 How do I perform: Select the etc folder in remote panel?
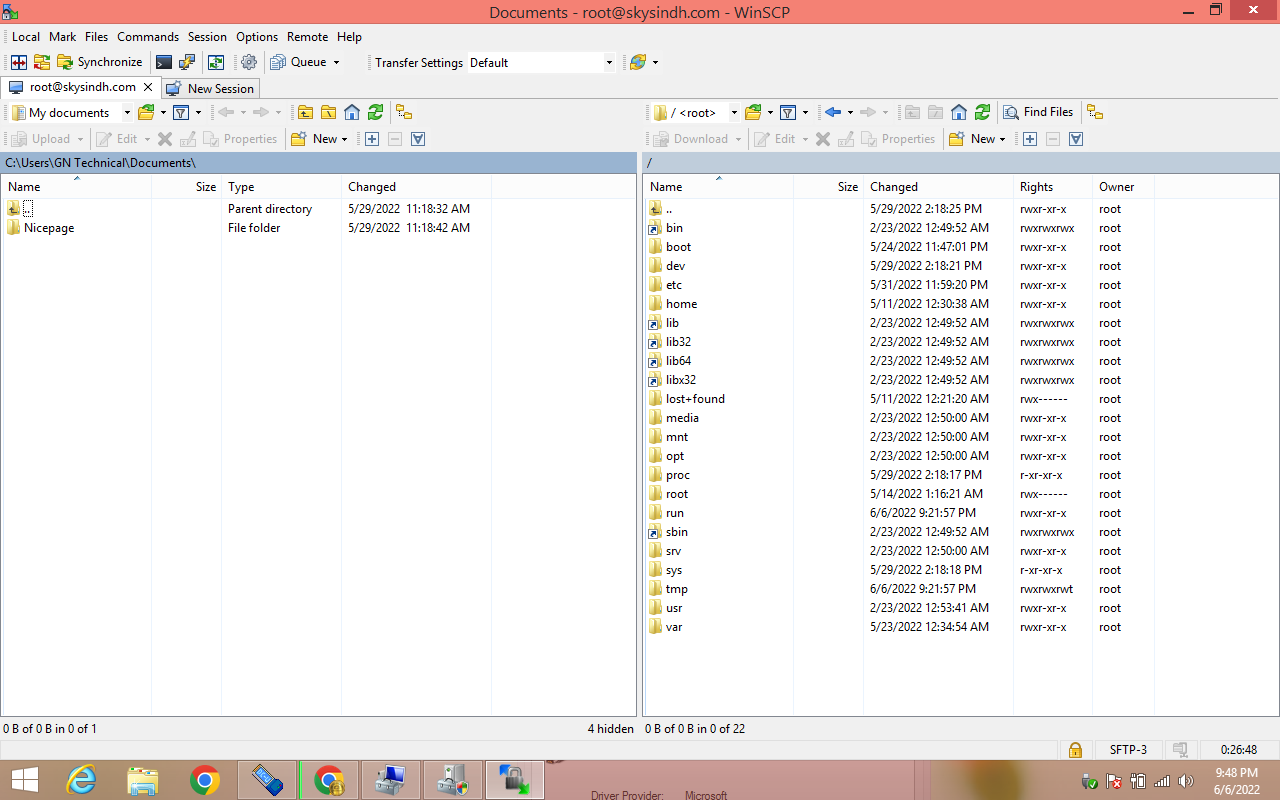tap(674, 285)
